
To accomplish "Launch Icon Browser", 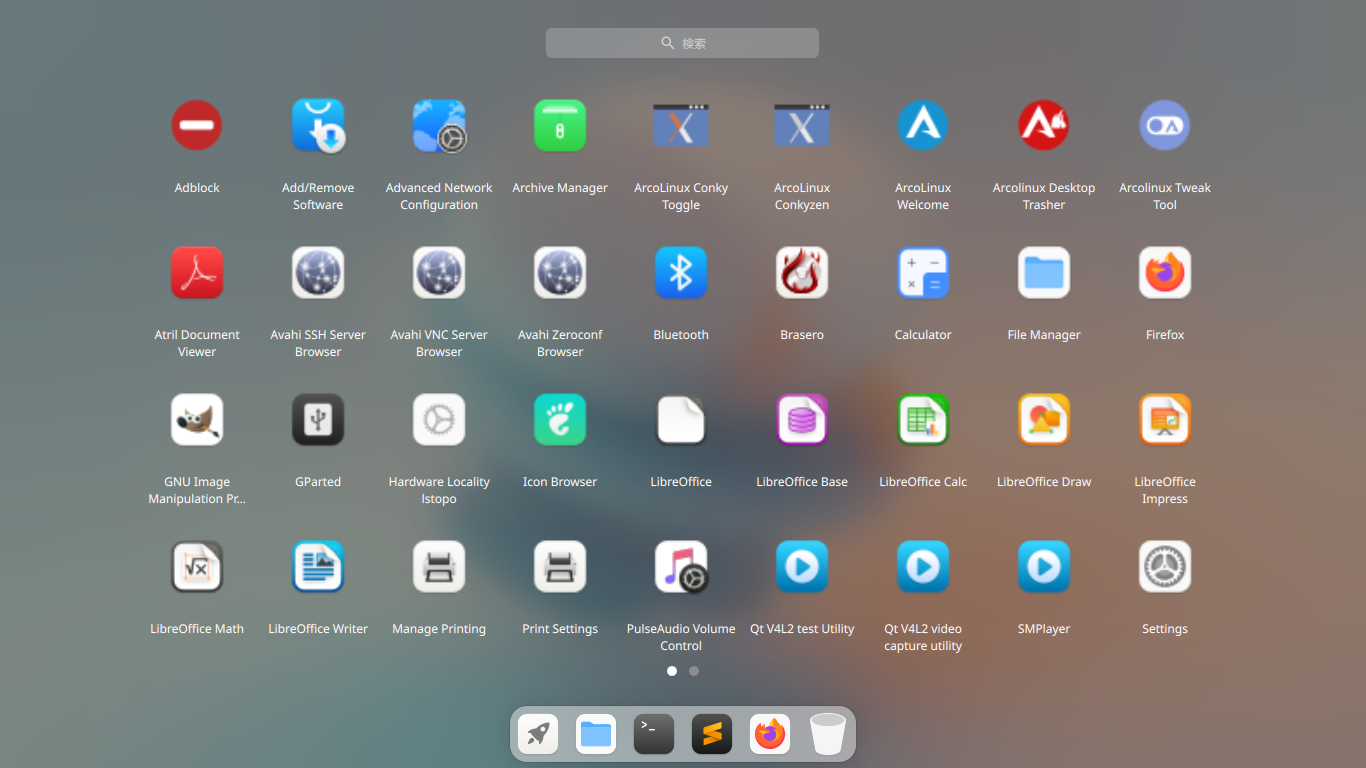I will click(x=560, y=419).
